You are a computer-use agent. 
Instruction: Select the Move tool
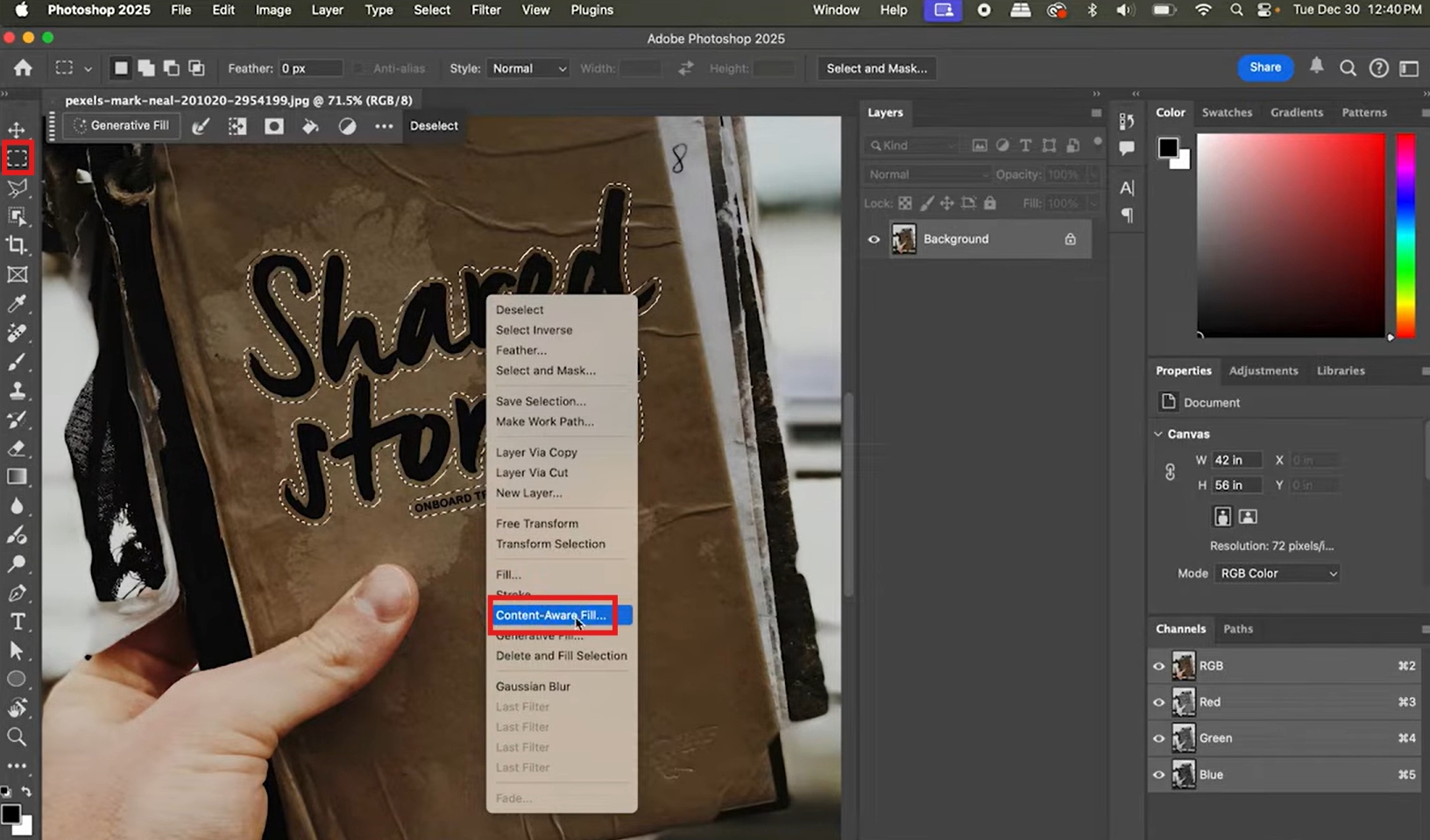point(17,130)
